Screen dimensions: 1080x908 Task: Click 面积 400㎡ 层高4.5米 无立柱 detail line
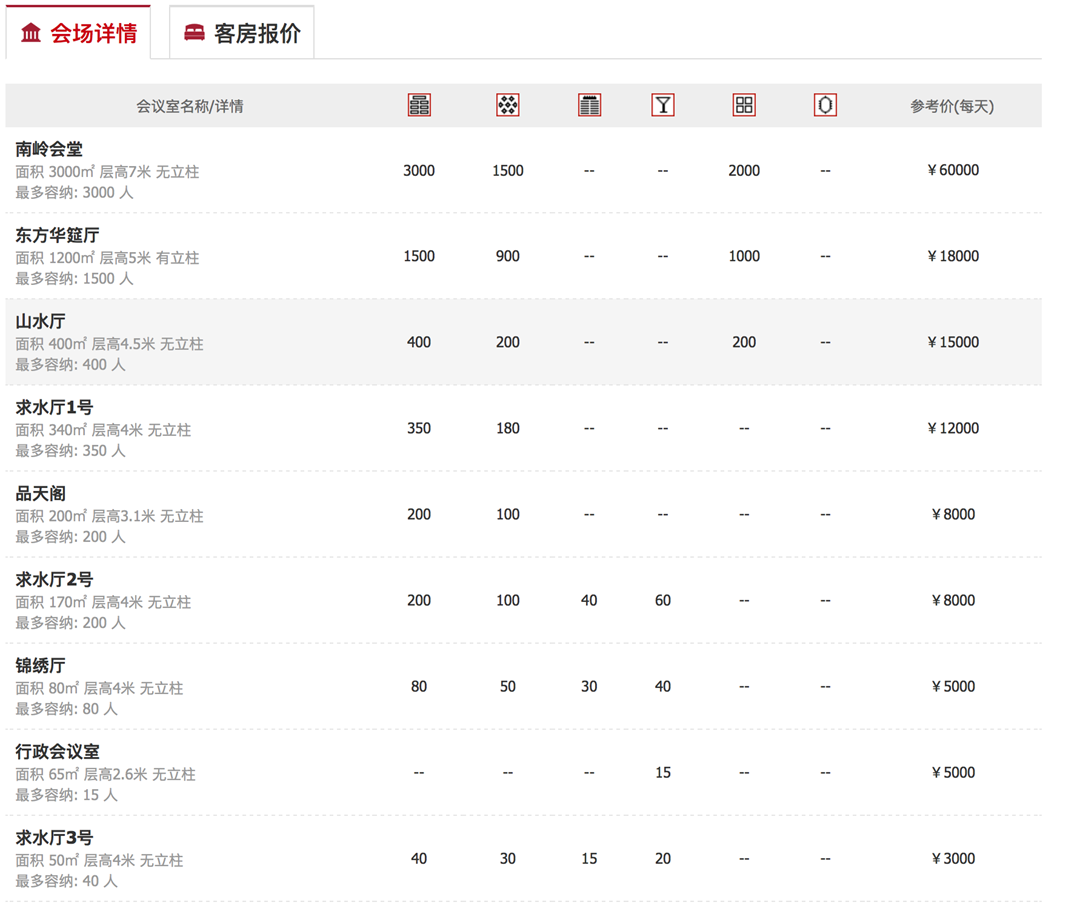109,344
